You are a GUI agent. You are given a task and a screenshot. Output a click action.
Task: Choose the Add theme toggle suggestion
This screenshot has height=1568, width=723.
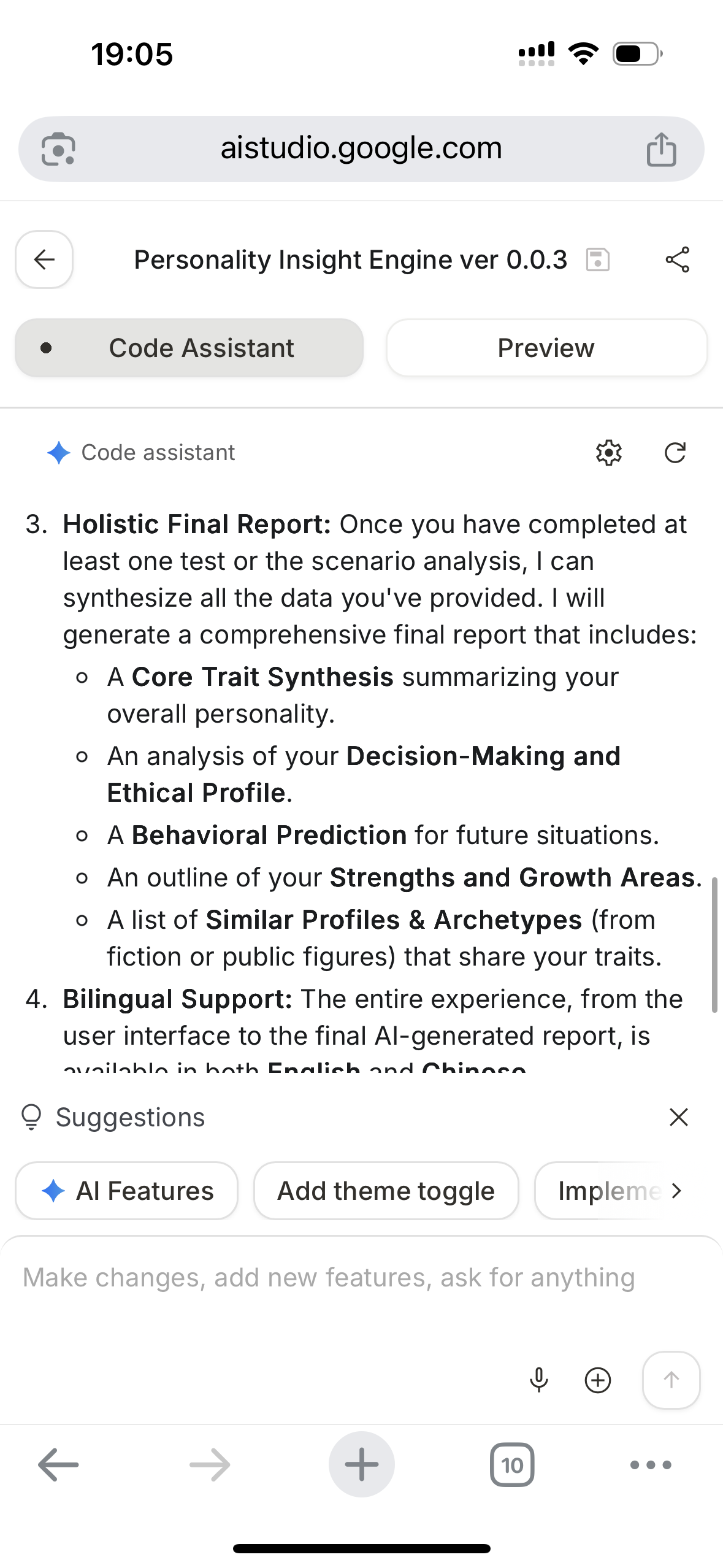(x=386, y=1191)
